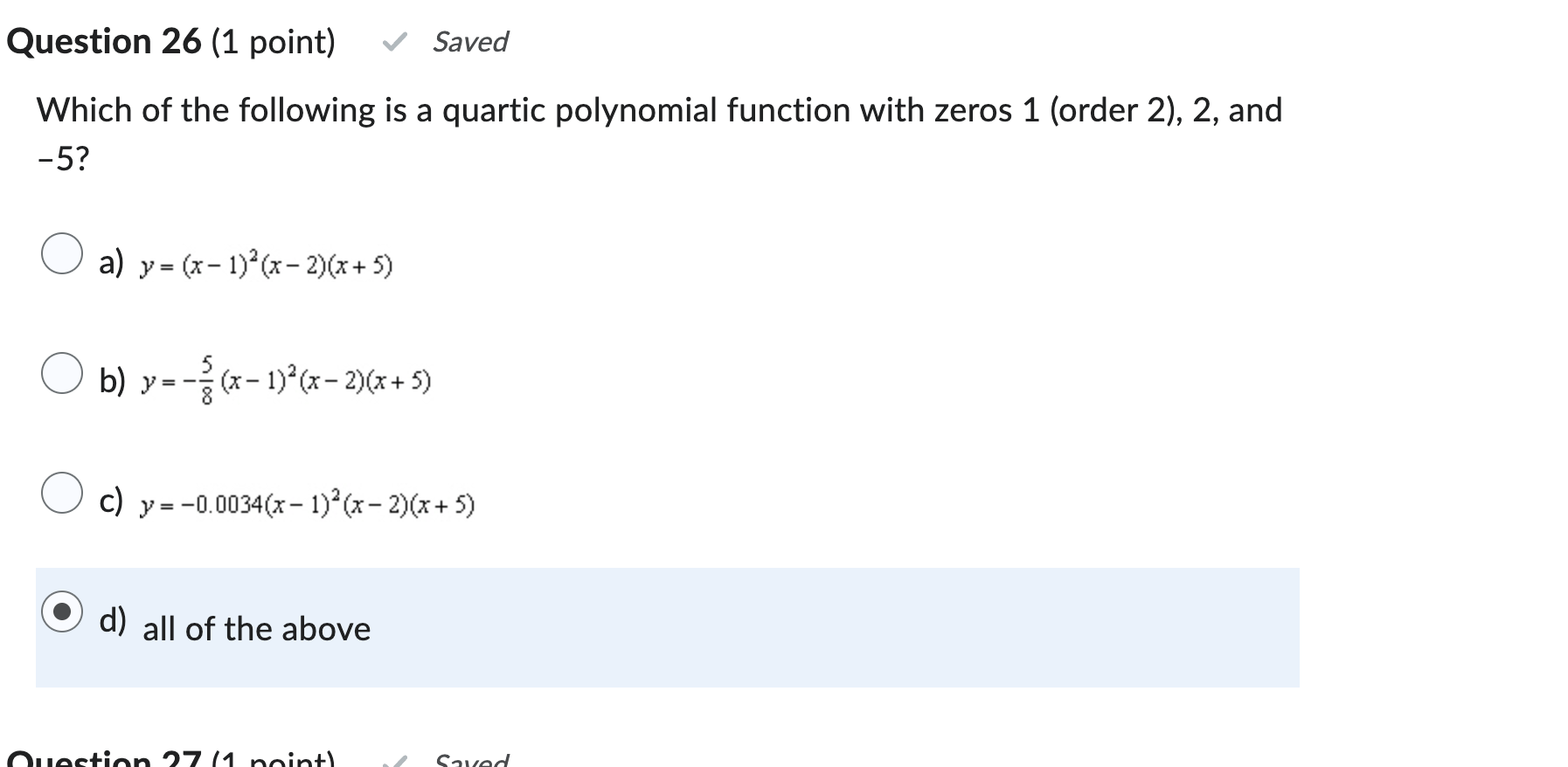Select radio button for option c
Viewport: 1568px width, 767px height.
coord(61,494)
